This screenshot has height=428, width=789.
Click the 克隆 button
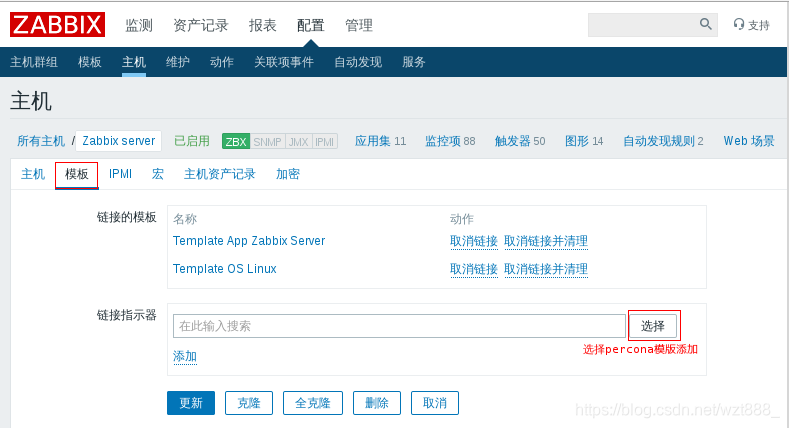249,403
